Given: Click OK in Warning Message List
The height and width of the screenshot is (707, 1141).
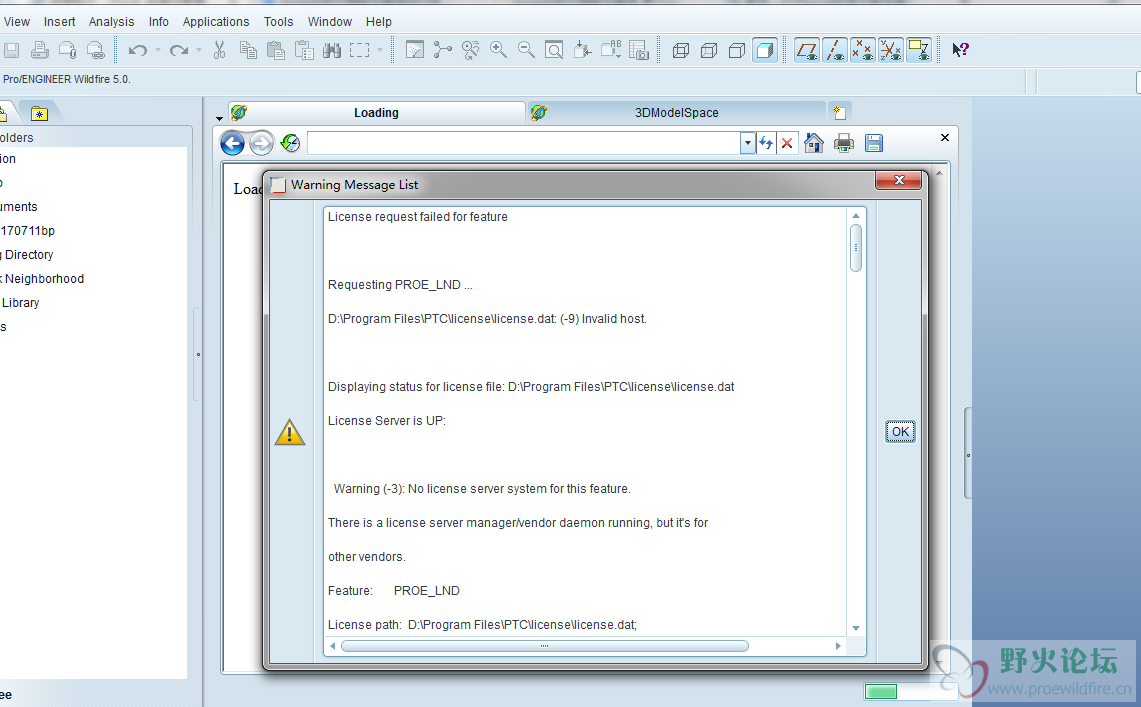Looking at the screenshot, I should tap(900, 431).
